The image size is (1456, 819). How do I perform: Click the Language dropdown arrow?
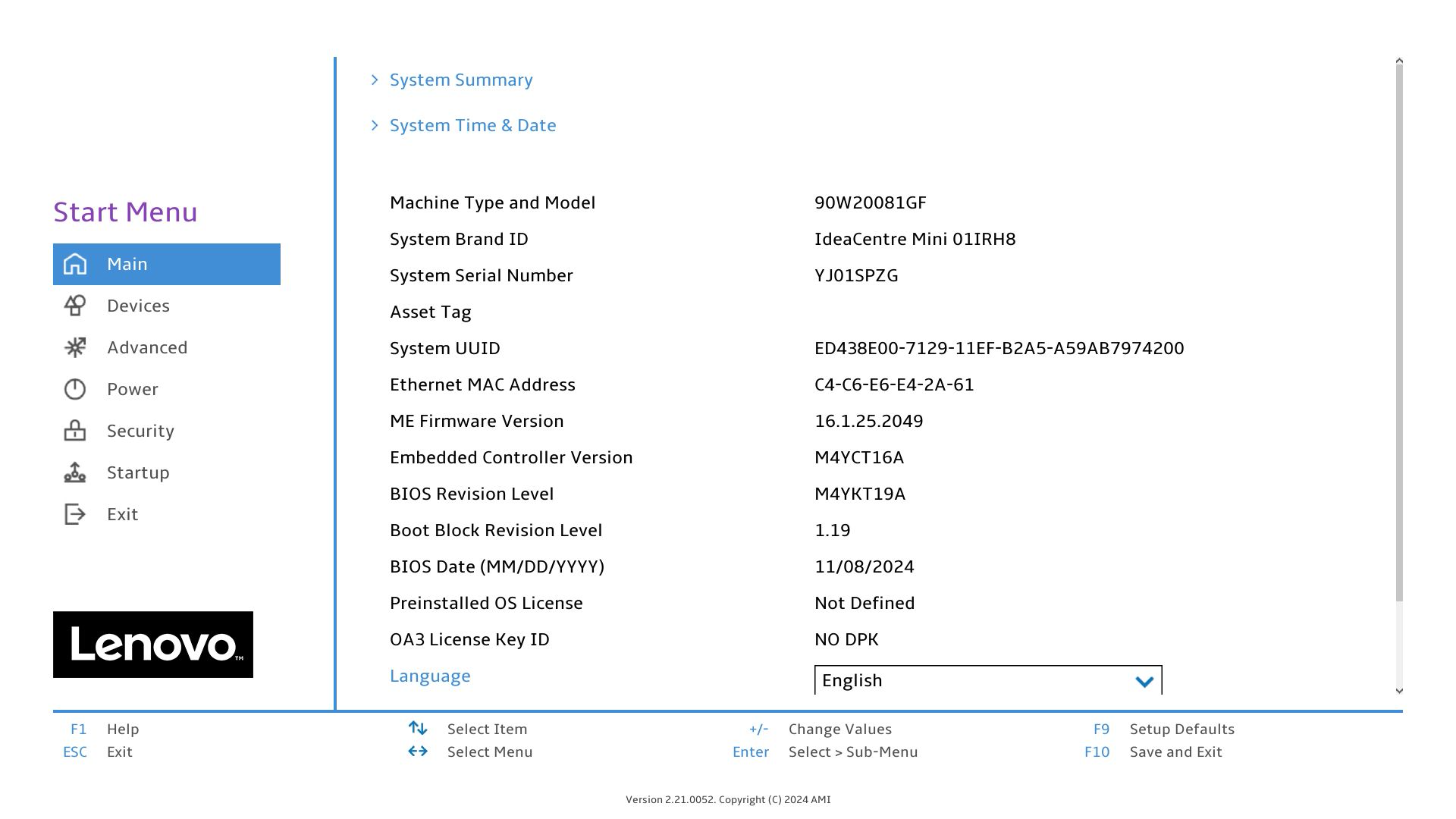tap(1144, 681)
